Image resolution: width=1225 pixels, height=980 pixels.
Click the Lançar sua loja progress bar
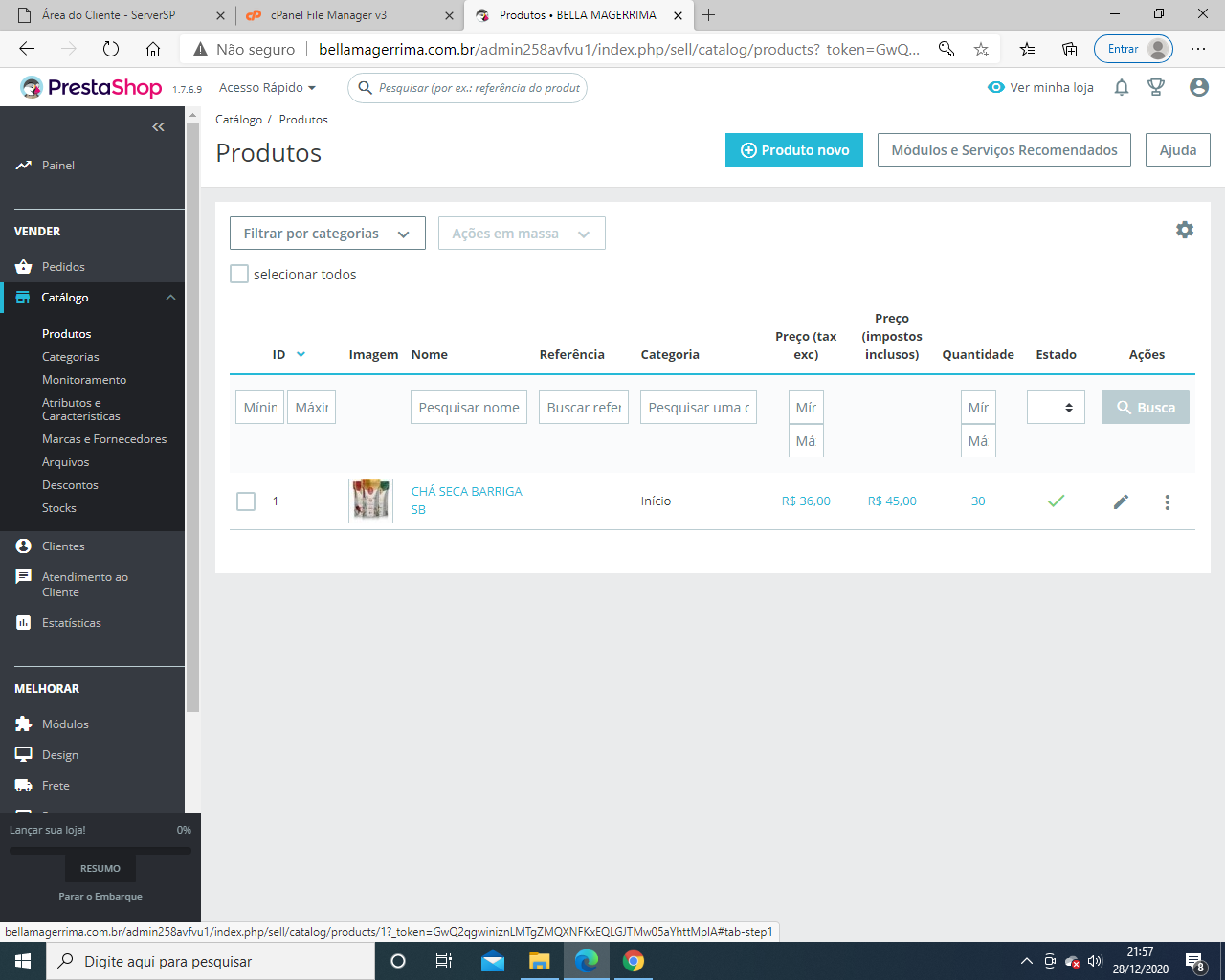(100, 850)
